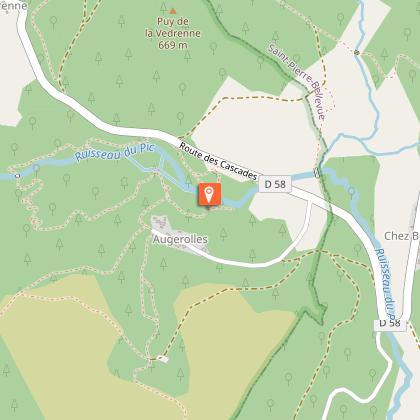
Task: Click the small building south of Augerolles
Action: [x=163, y=359]
